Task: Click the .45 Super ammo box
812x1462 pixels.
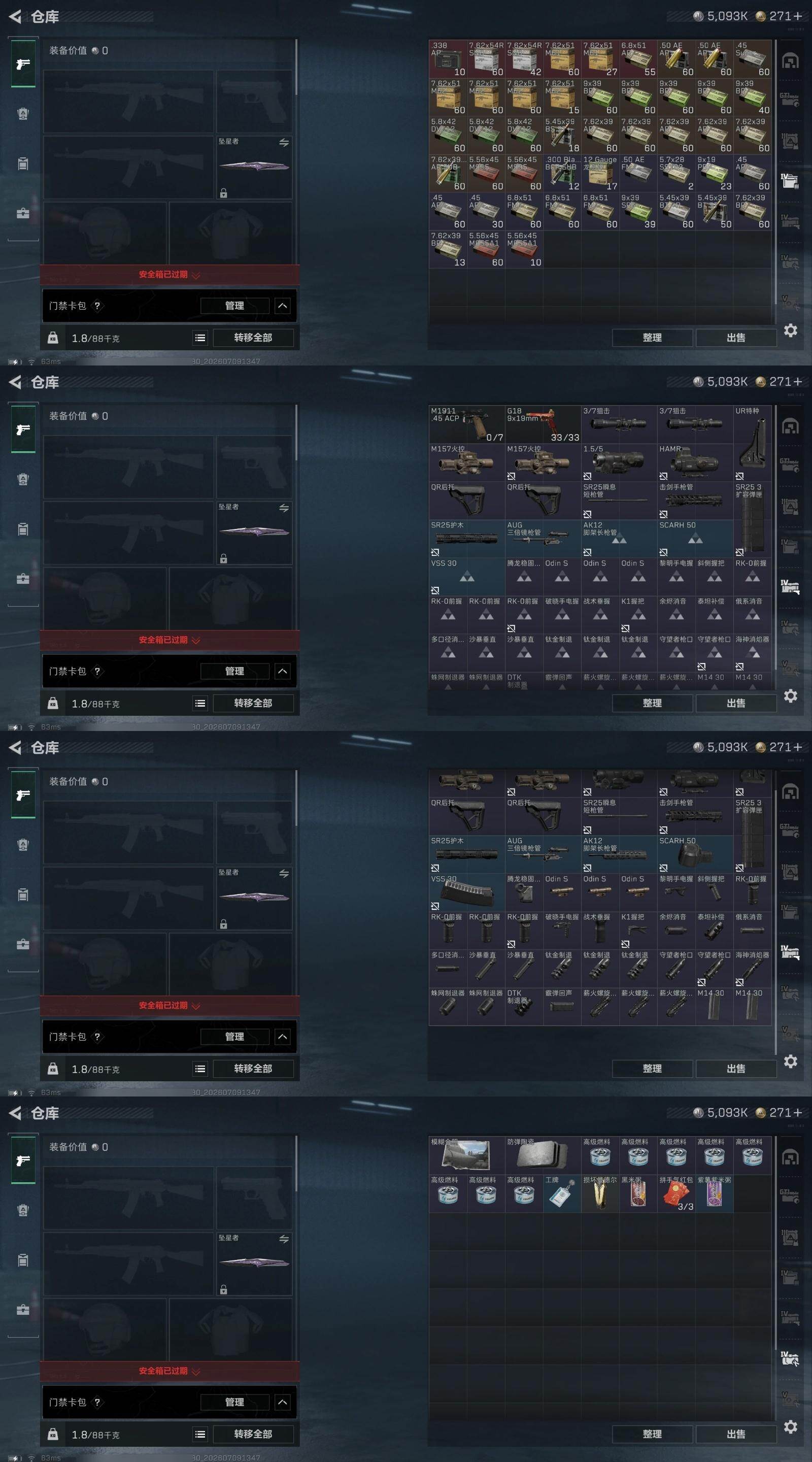Action: 753,59
